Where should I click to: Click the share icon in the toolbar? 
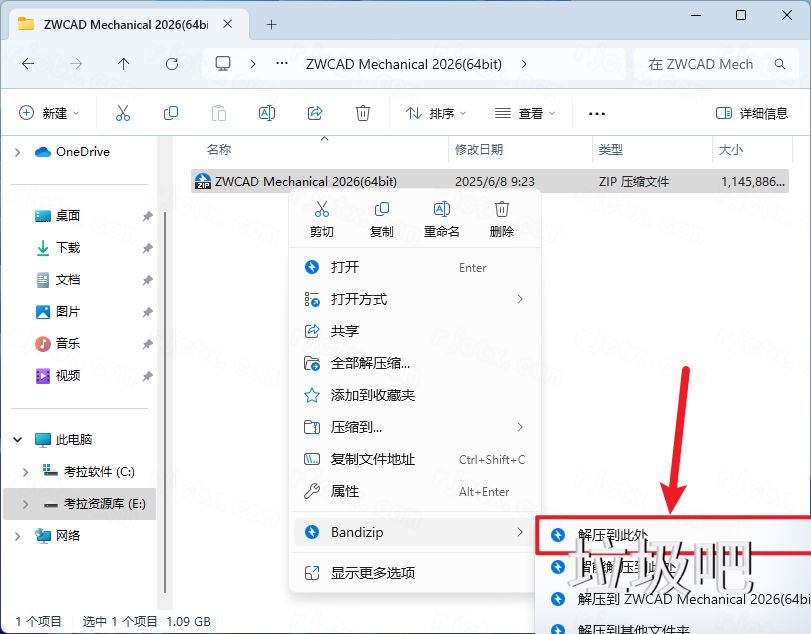tap(314, 113)
